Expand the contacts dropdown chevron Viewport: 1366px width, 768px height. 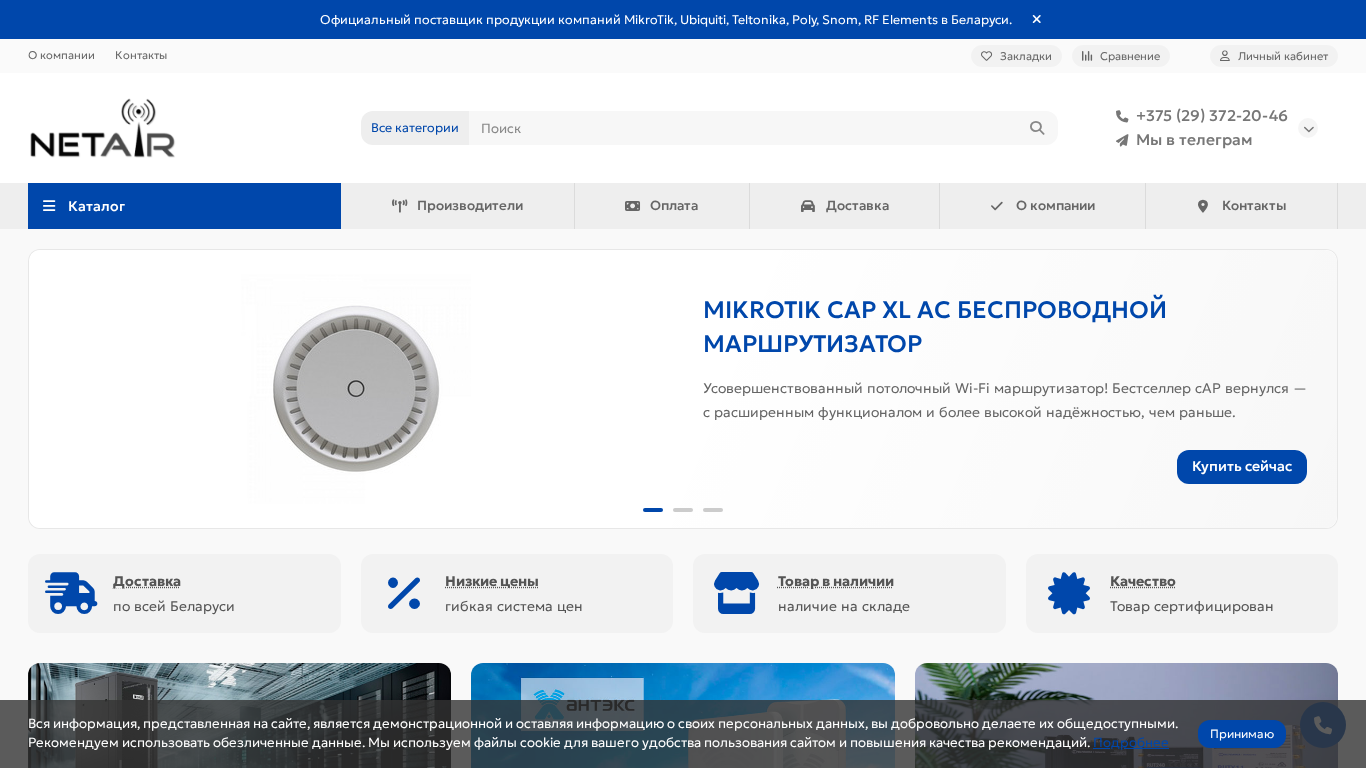[x=1308, y=128]
